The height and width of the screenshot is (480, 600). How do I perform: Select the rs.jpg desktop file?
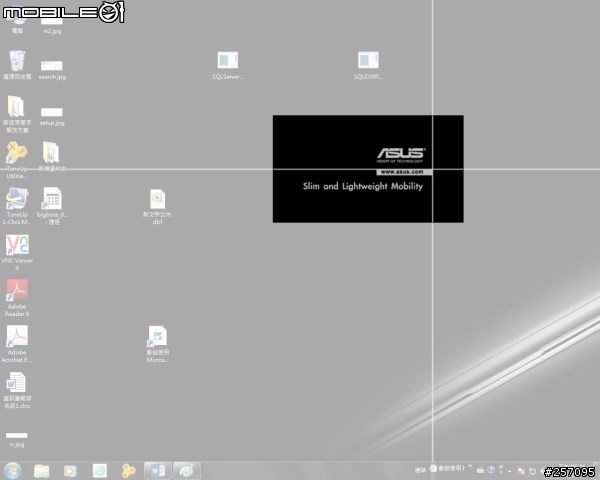click(17, 439)
